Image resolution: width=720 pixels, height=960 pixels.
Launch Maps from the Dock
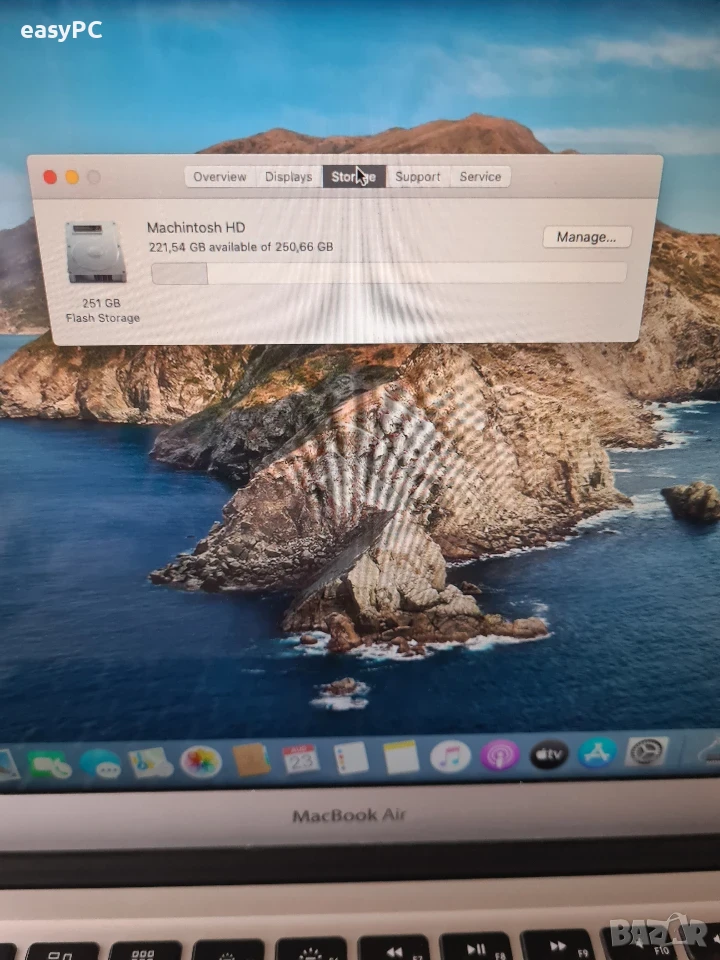pyautogui.click(x=150, y=763)
